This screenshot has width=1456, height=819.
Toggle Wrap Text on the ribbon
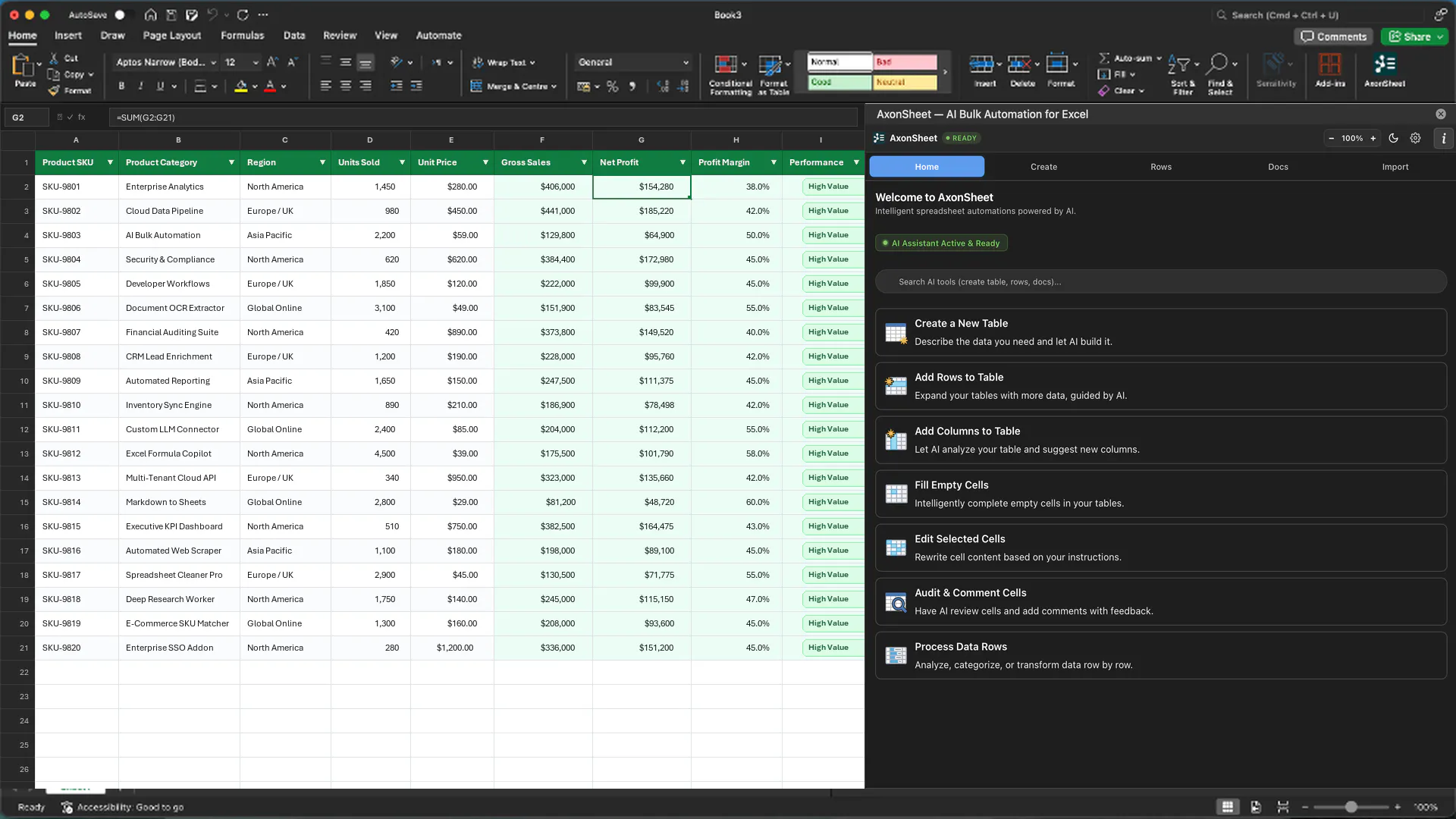(x=504, y=63)
